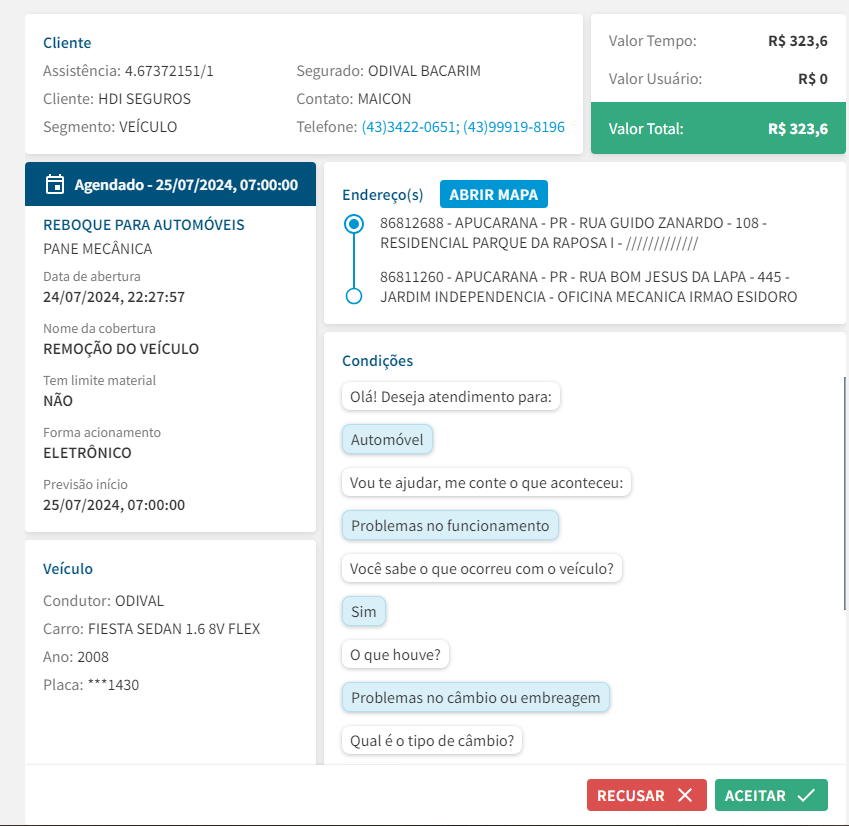Image resolution: width=849 pixels, height=826 pixels.
Task: Click the phone number (43)99919-8196
Action: (514, 127)
